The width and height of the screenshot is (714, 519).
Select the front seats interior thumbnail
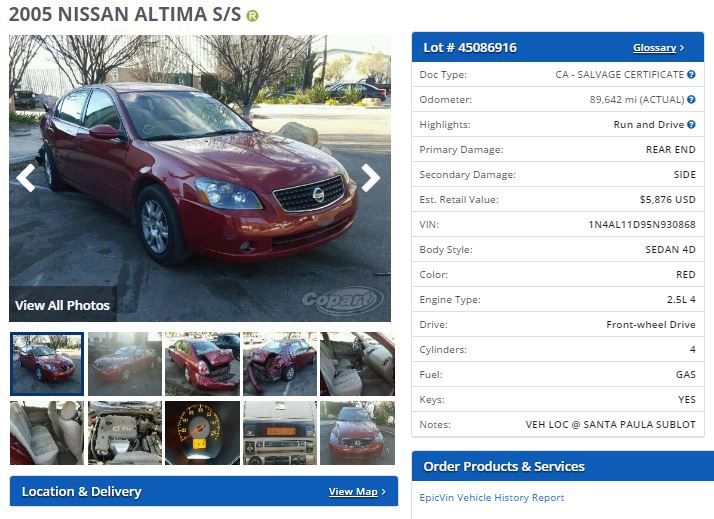tap(357, 364)
